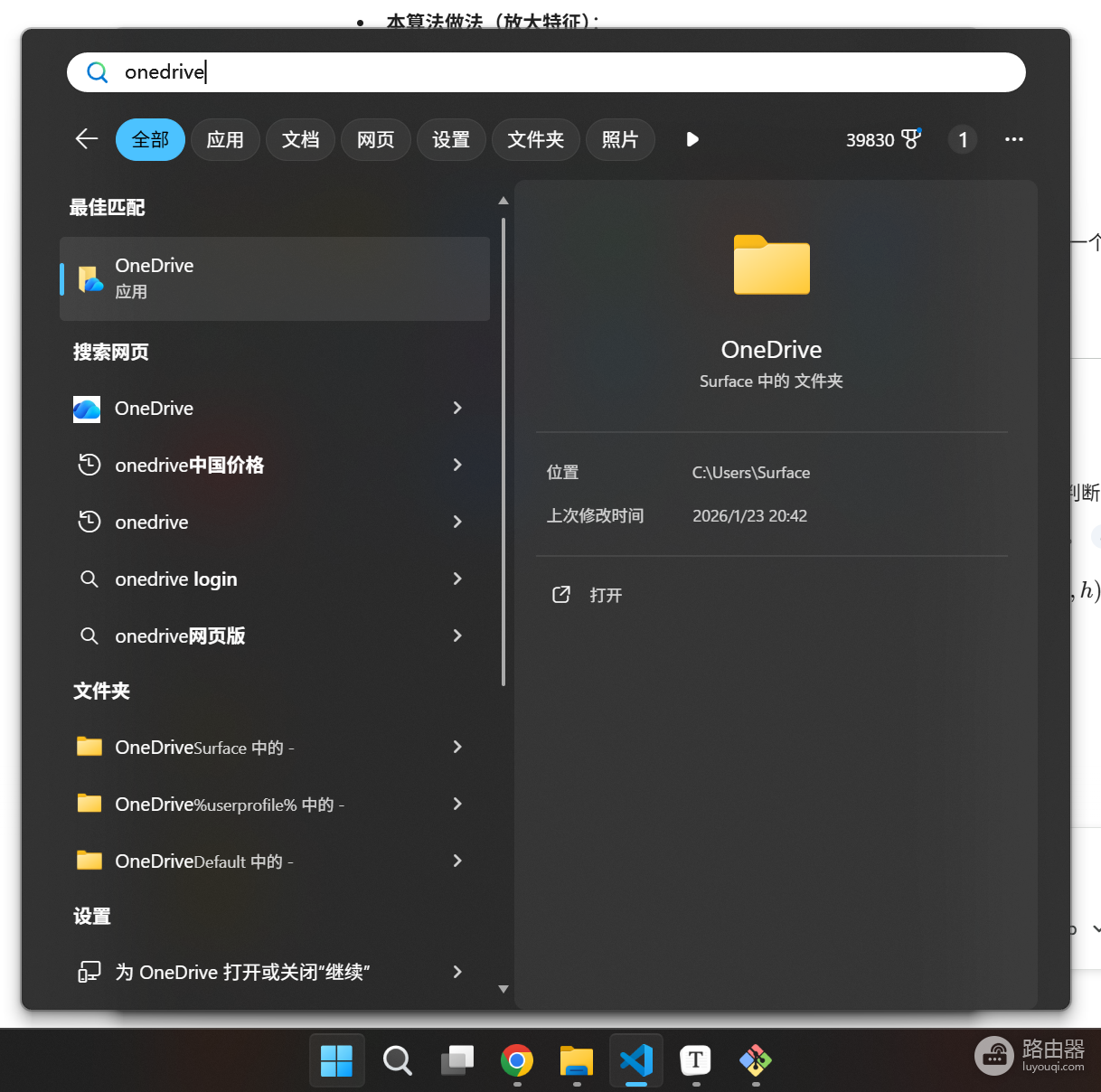Click the search text input field
1101x1092 pixels.
pyautogui.click(x=546, y=72)
